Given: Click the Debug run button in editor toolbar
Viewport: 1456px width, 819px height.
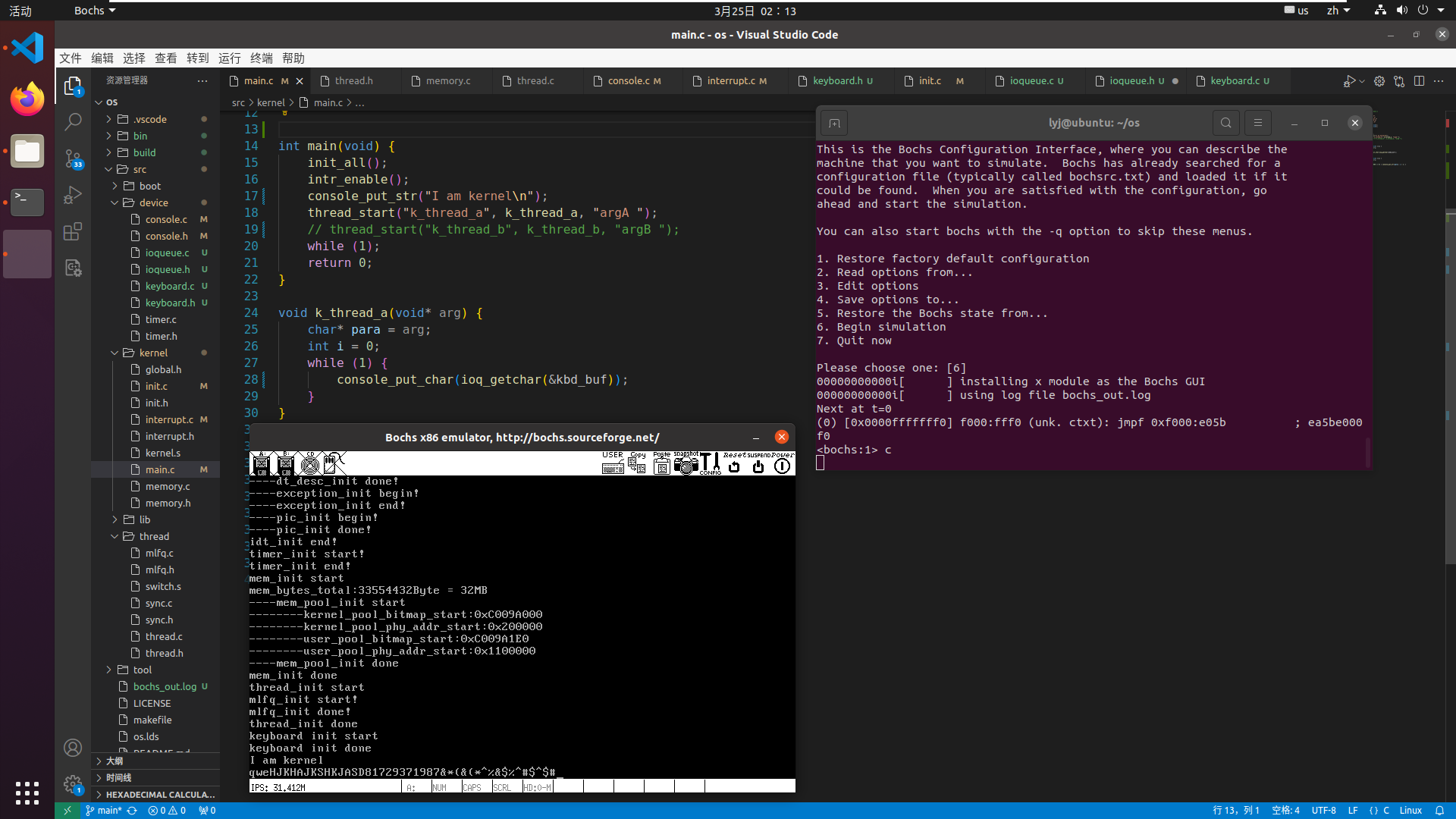Looking at the screenshot, I should point(1350,81).
